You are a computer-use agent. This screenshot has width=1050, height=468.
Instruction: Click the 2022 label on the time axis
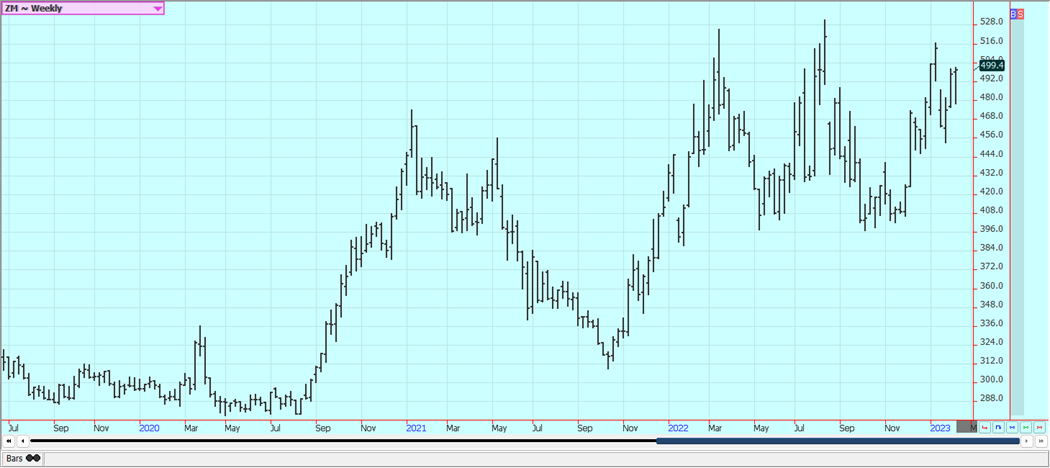tap(678, 427)
